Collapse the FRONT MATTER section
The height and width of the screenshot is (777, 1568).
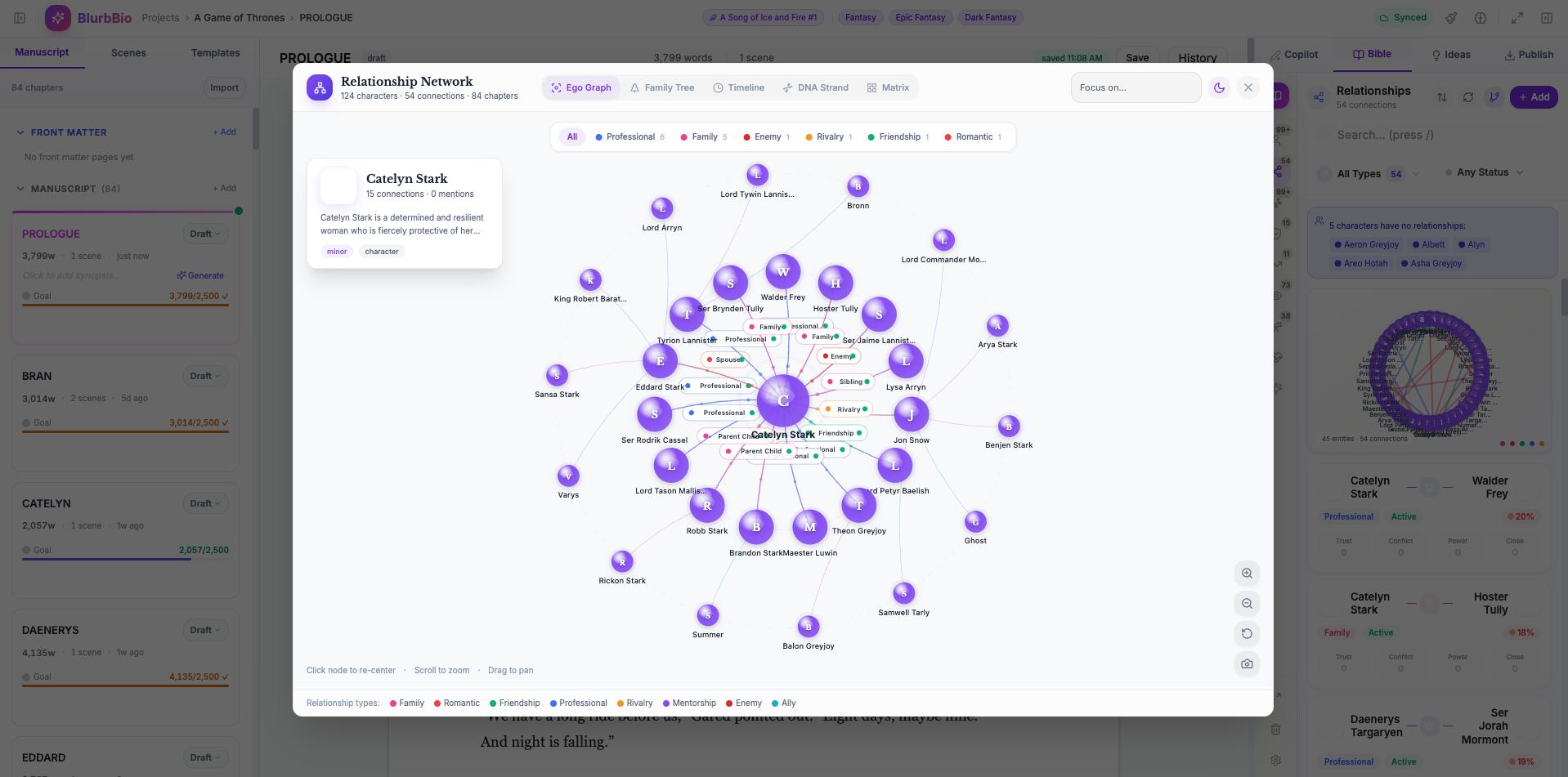[20, 132]
